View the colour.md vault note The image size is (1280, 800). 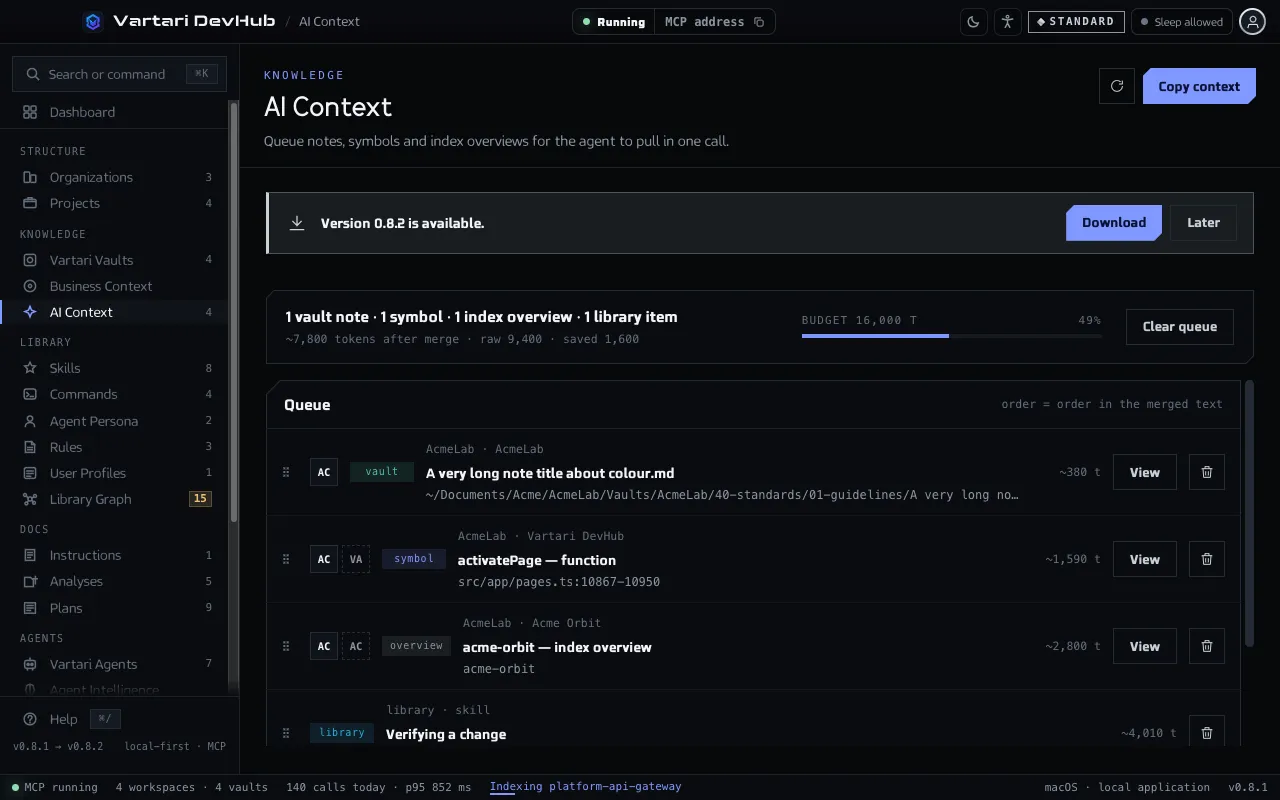[x=1145, y=472]
